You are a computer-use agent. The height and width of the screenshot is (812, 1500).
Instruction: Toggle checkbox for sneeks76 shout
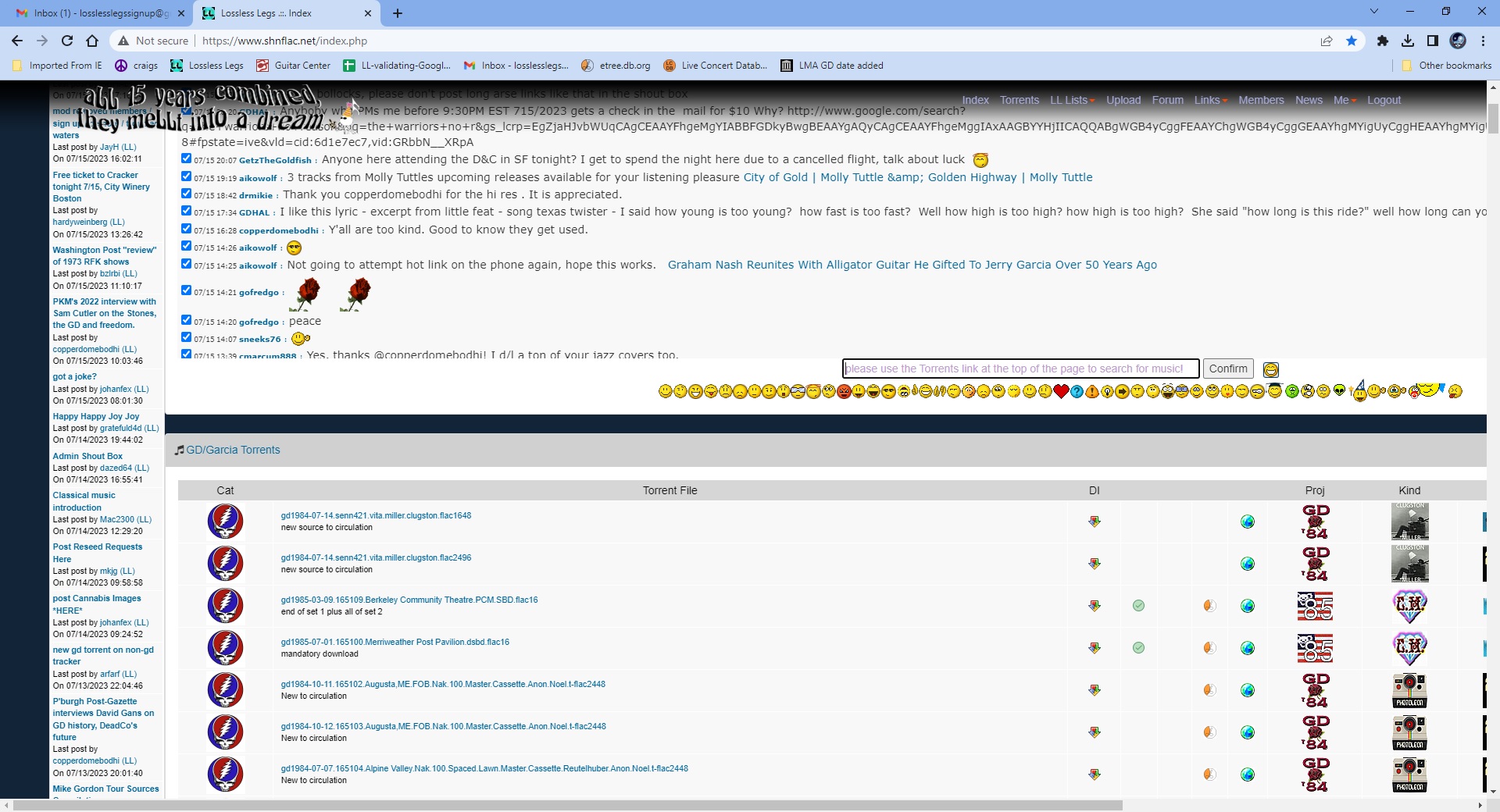186,337
